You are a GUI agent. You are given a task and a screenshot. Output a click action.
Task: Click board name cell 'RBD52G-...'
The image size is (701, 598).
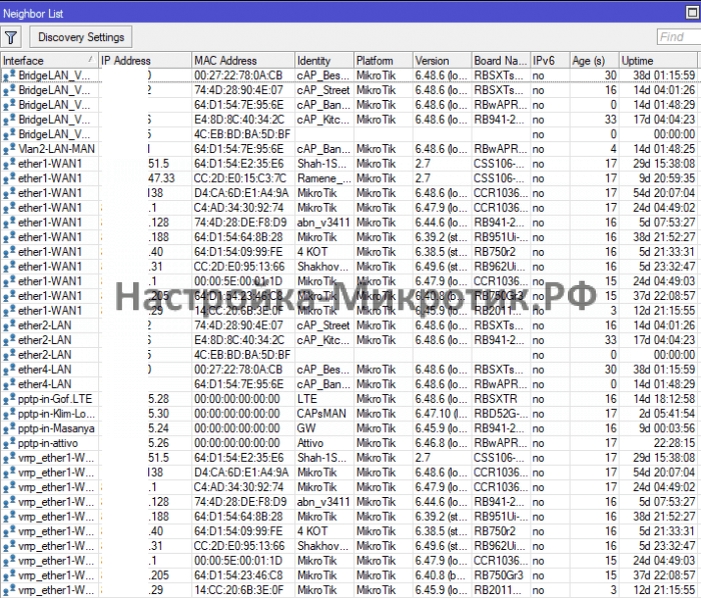point(501,414)
